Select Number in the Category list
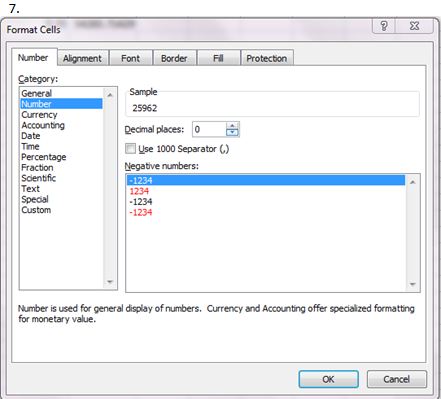This screenshot has height=399, width=441. pyautogui.click(x=61, y=104)
